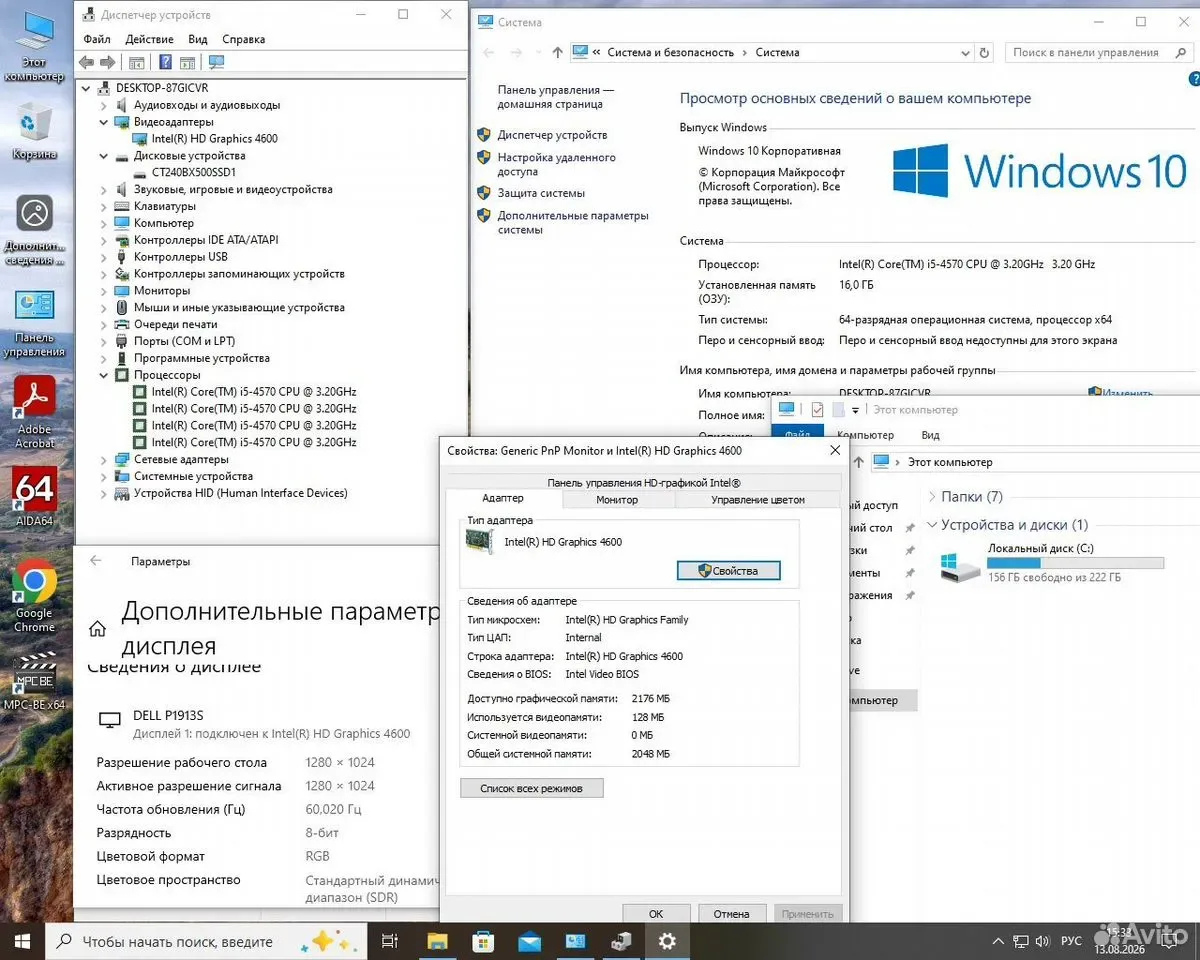
Task: Toggle console tree icon in Device Manager toolbar
Action: (136, 62)
